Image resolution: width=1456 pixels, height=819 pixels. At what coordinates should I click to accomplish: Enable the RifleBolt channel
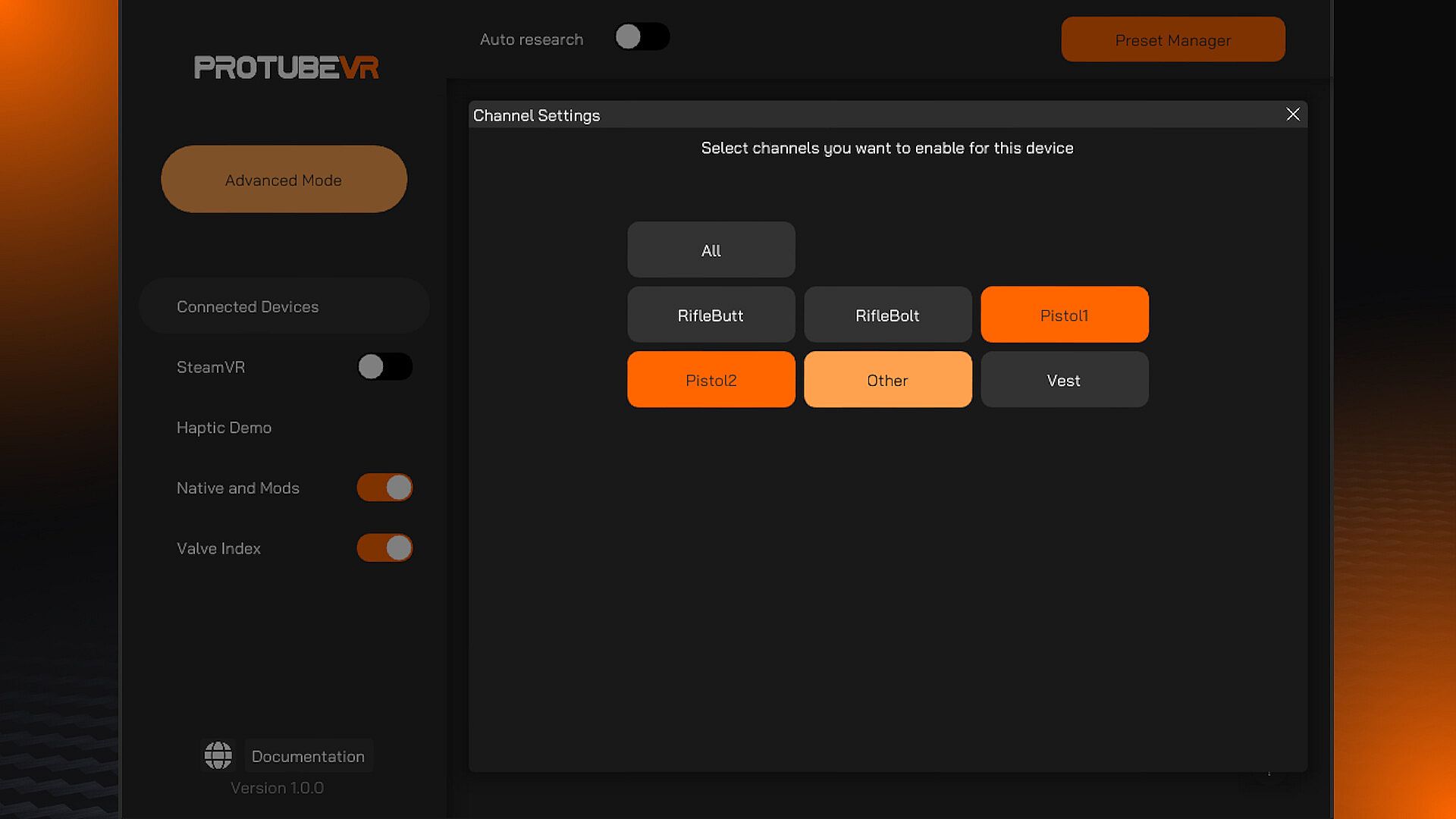pos(887,315)
